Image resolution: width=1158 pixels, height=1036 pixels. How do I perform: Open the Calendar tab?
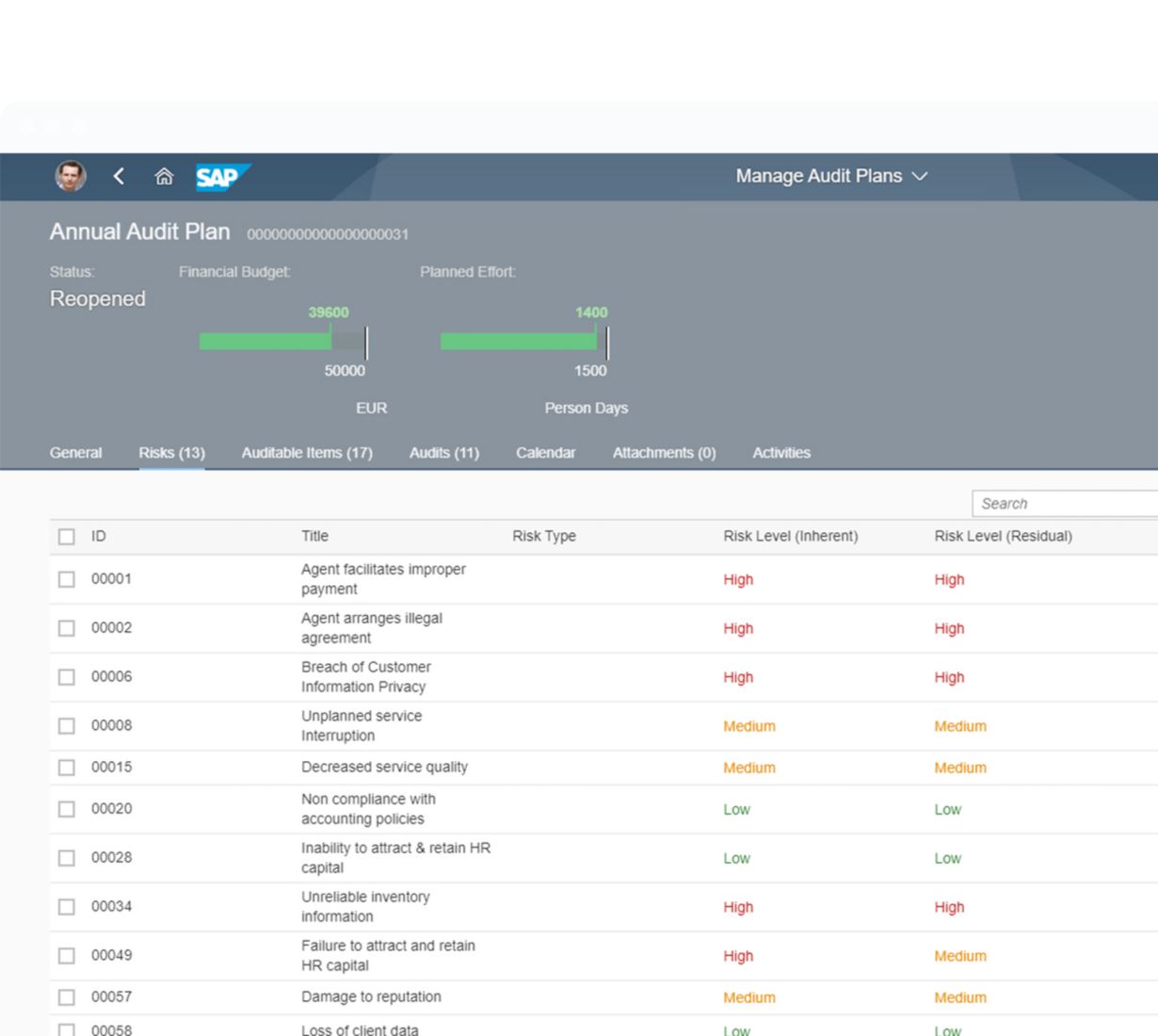tap(545, 453)
